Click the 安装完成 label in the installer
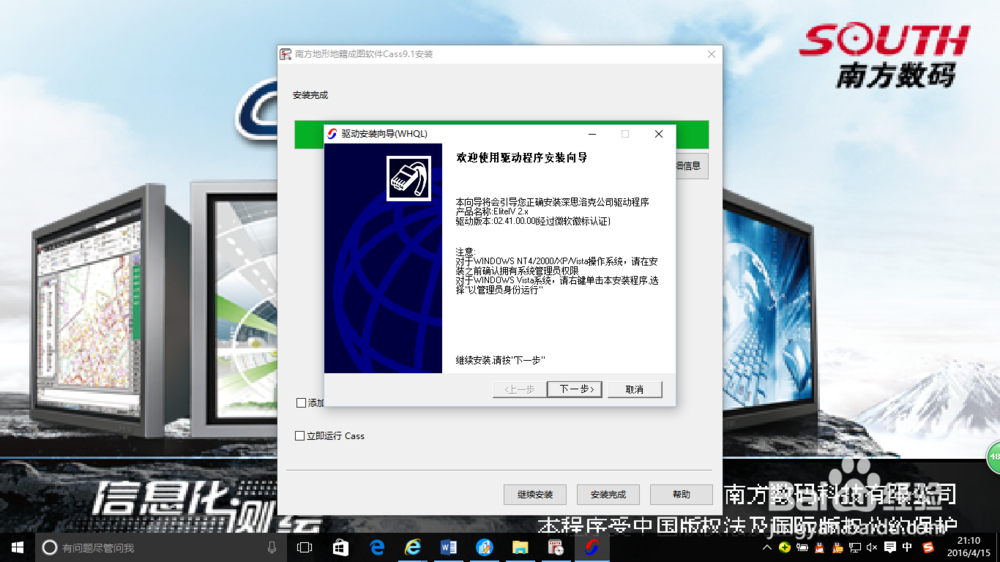The image size is (1000, 562). point(310,95)
